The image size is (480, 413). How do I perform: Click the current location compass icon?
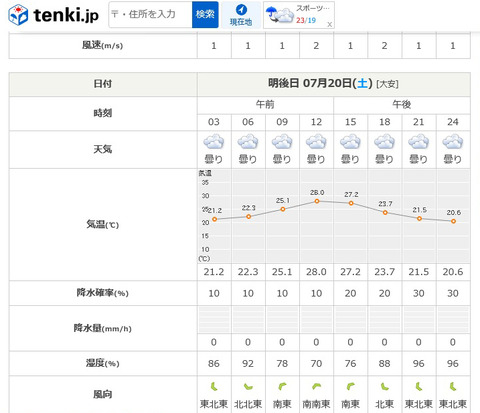[x=241, y=9]
